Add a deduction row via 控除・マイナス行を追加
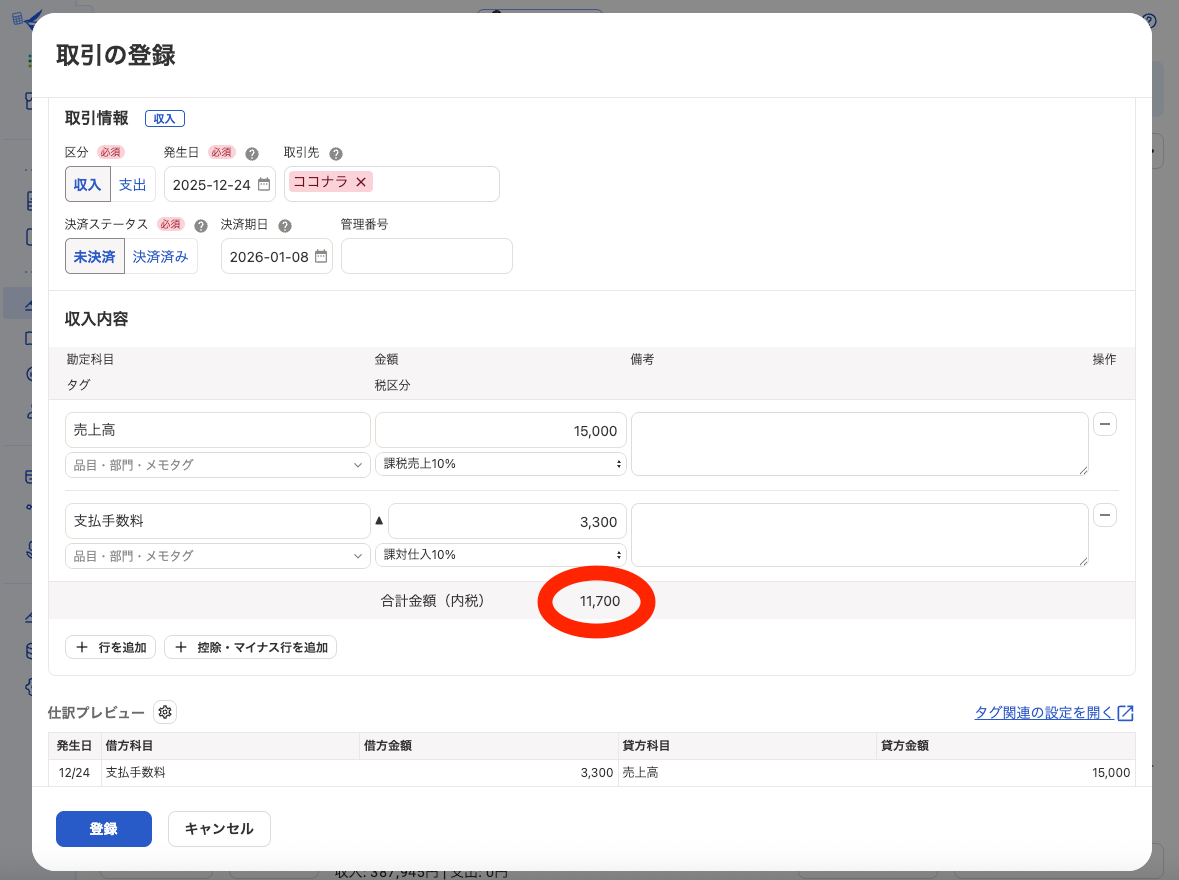The image size is (1179, 880). [x=251, y=648]
